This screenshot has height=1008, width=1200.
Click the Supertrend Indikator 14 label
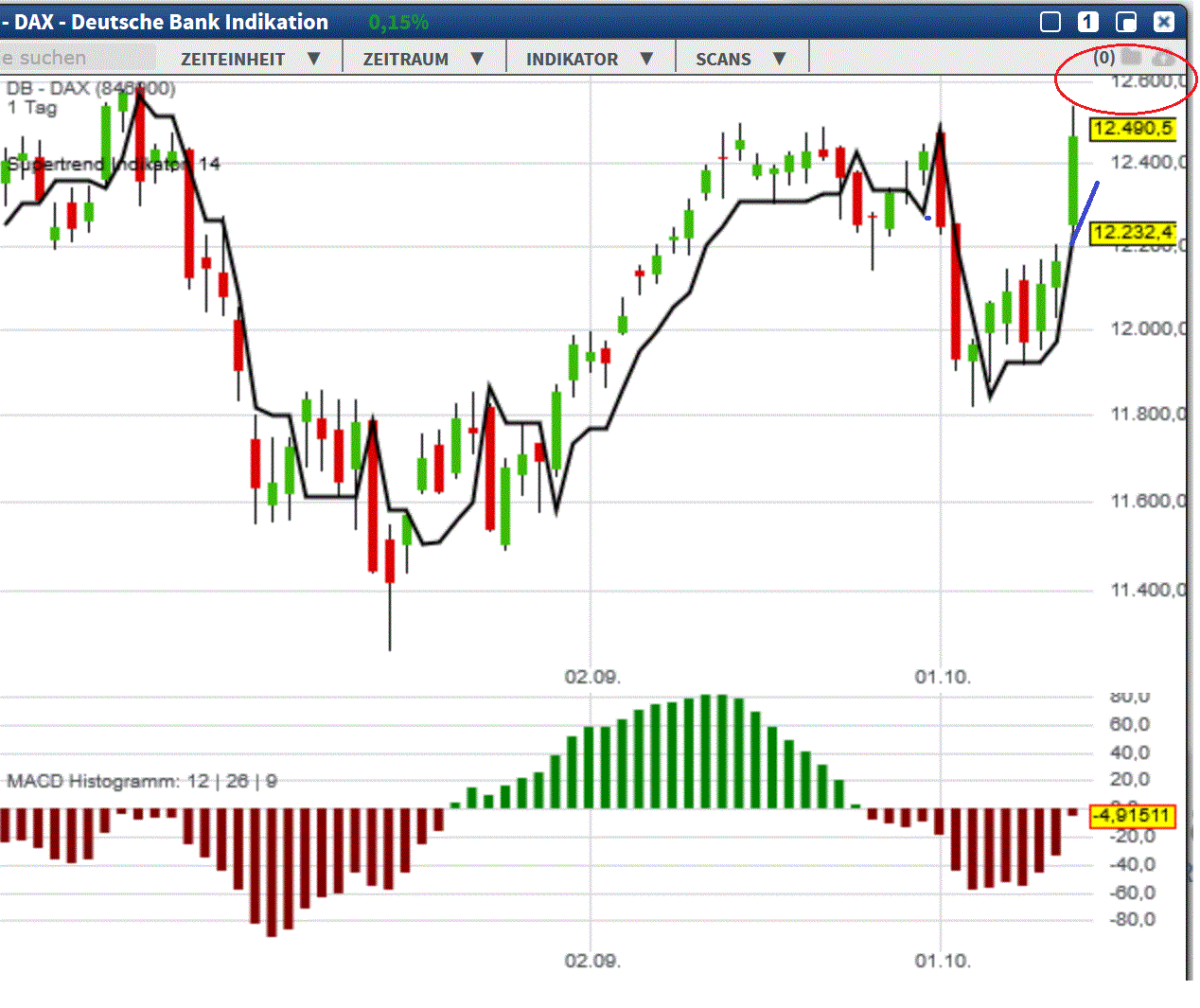click(112, 164)
